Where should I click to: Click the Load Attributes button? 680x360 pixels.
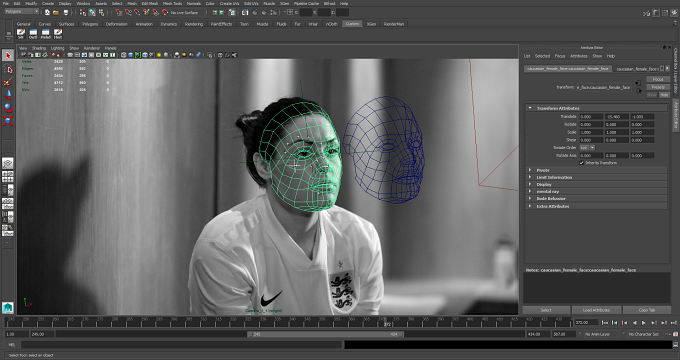[596, 310]
